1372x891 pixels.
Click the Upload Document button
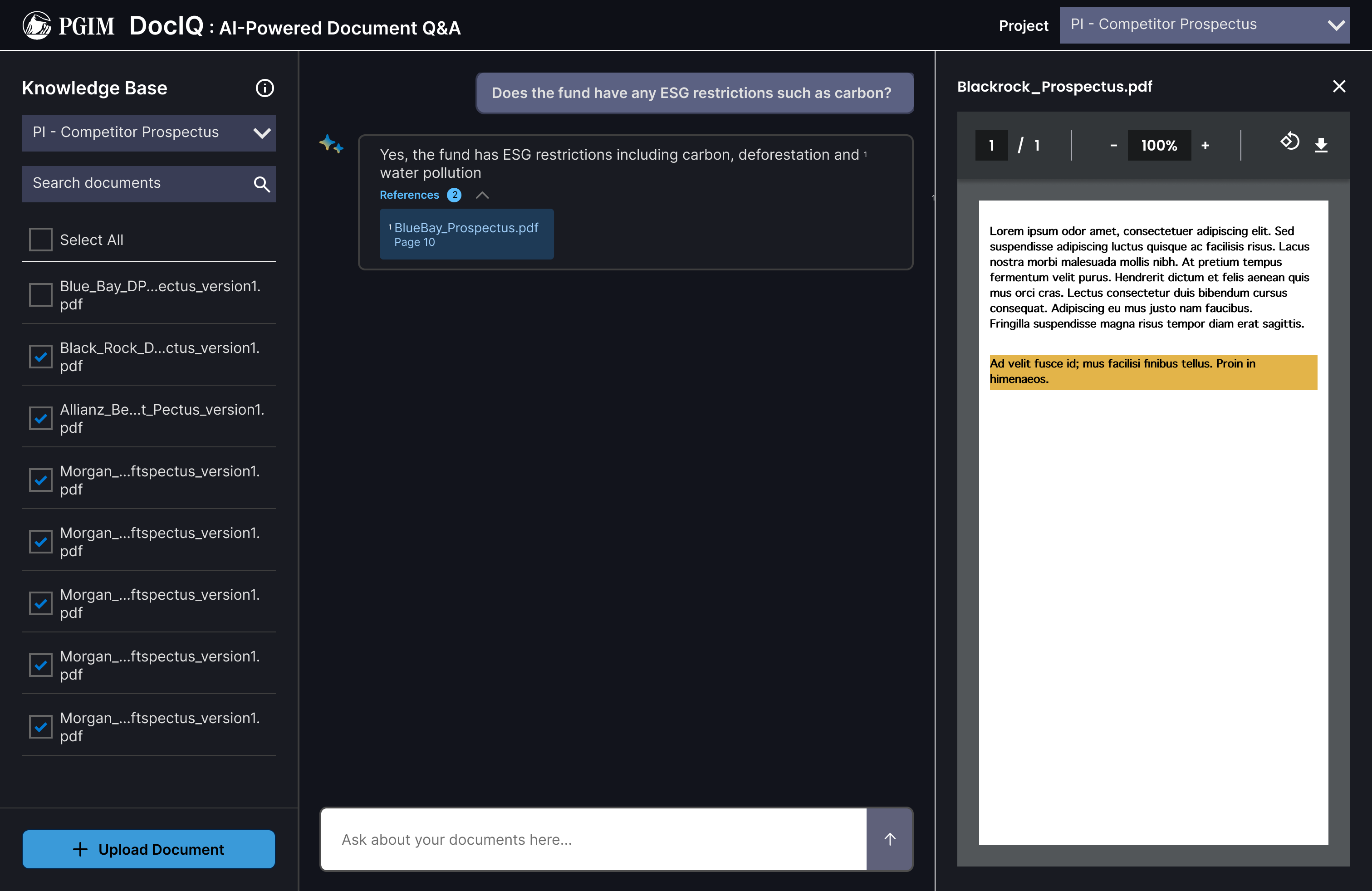pos(149,849)
